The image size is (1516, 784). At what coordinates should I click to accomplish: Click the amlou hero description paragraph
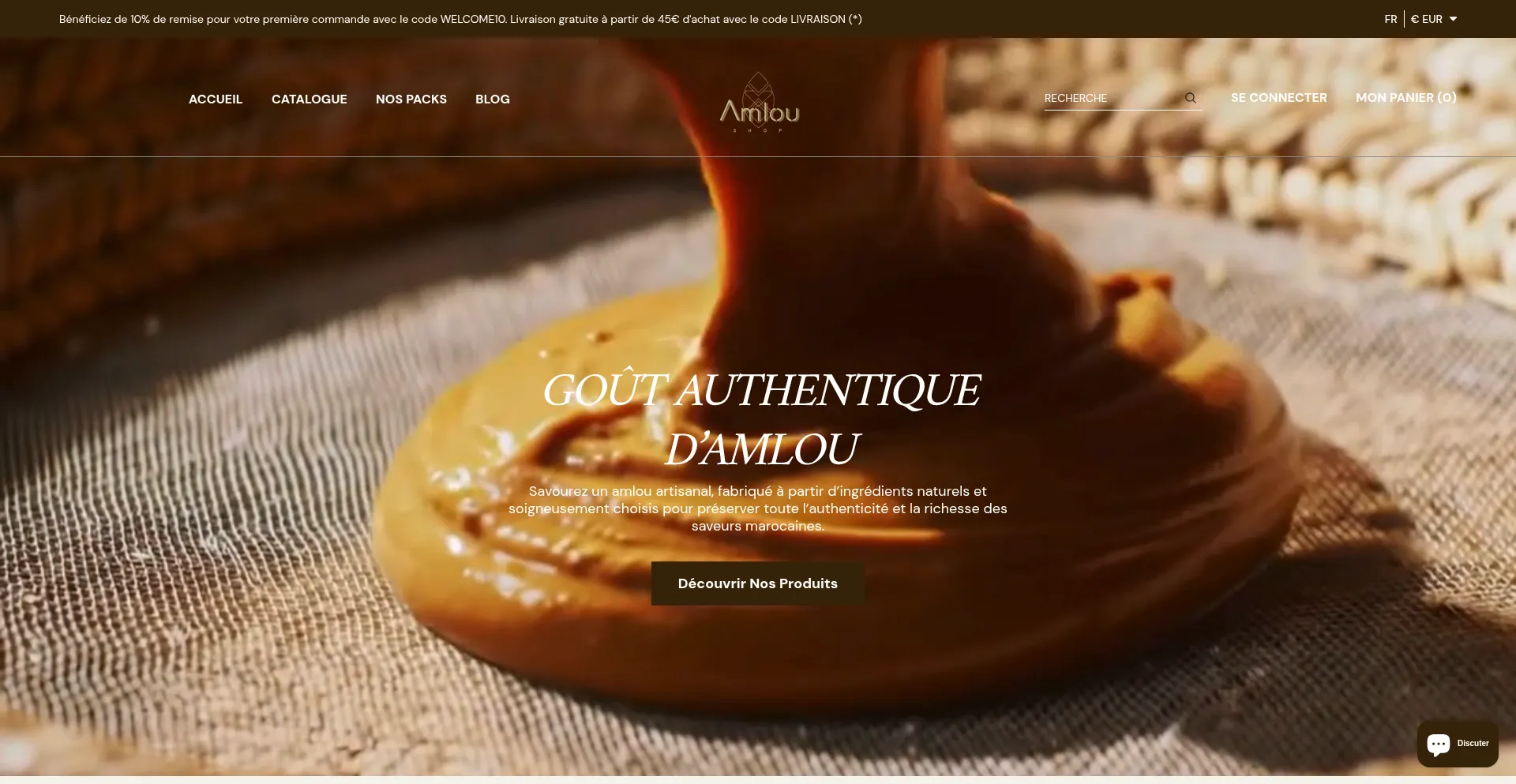click(x=758, y=508)
